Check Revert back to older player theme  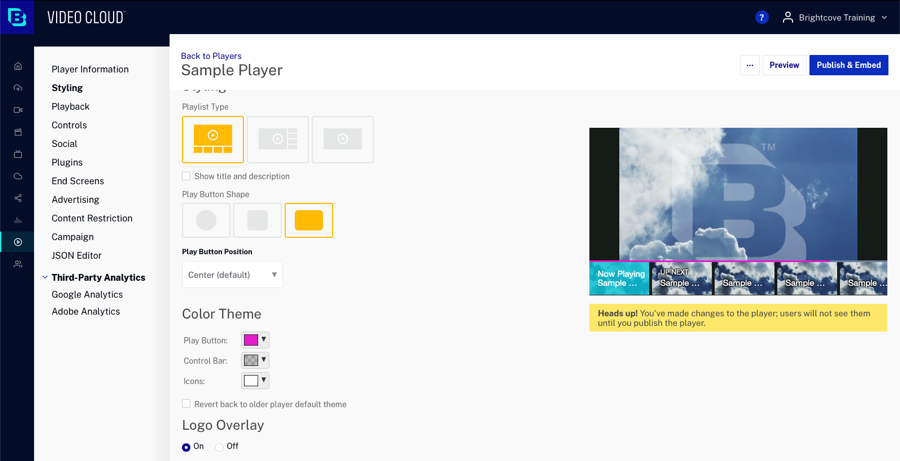(187, 404)
